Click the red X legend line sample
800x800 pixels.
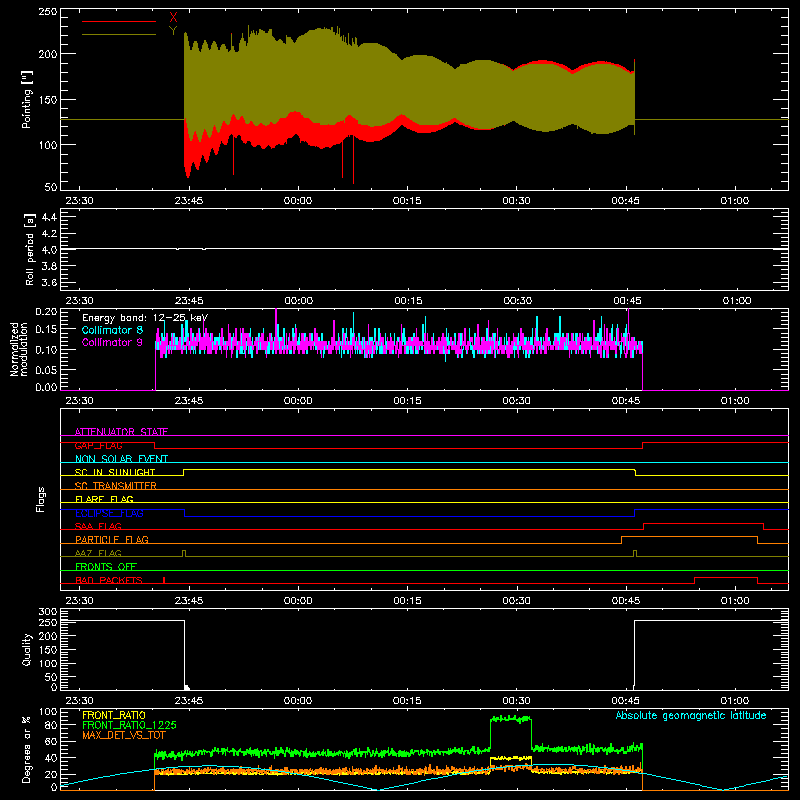click(119, 21)
